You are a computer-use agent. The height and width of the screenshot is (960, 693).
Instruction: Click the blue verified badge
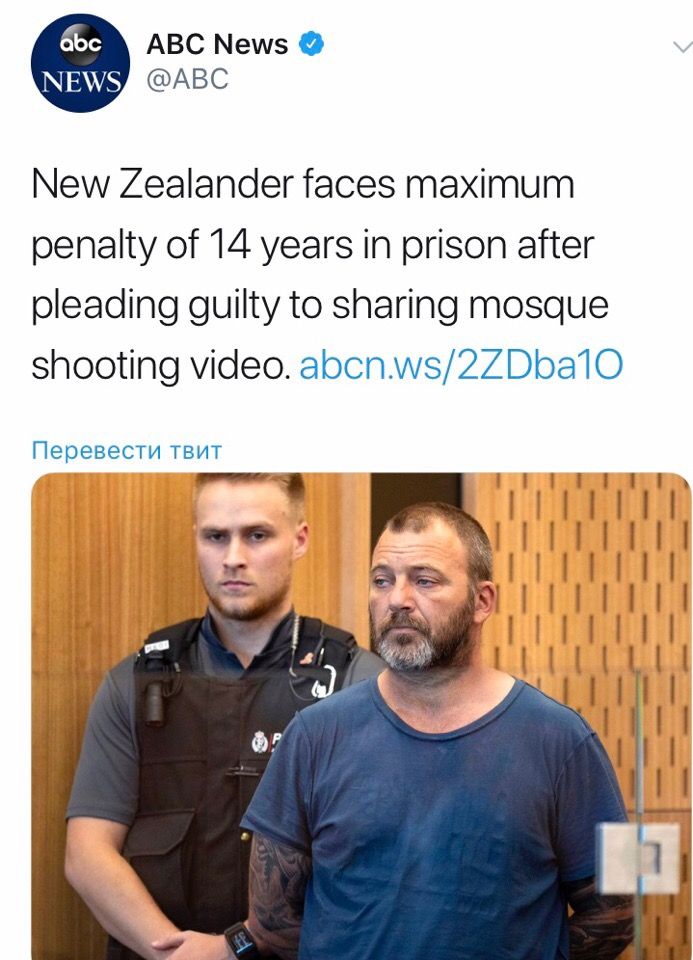pyautogui.click(x=311, y=44)
